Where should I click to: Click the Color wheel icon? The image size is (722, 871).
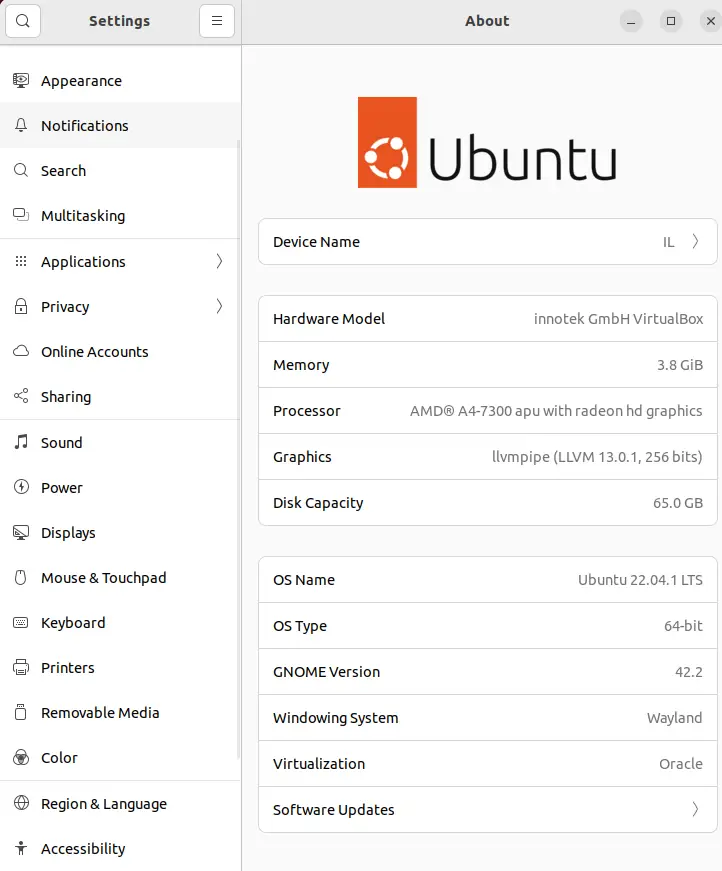point(21,757)
